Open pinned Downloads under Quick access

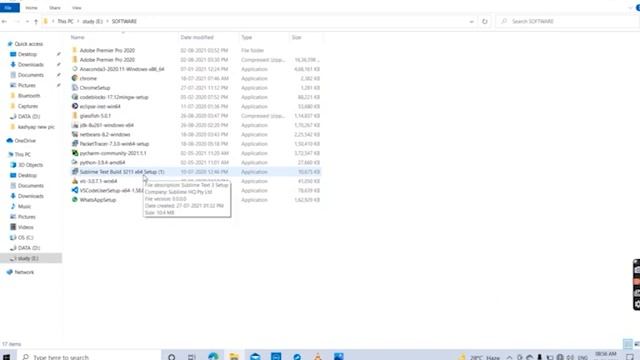click(x=31, y=64)
